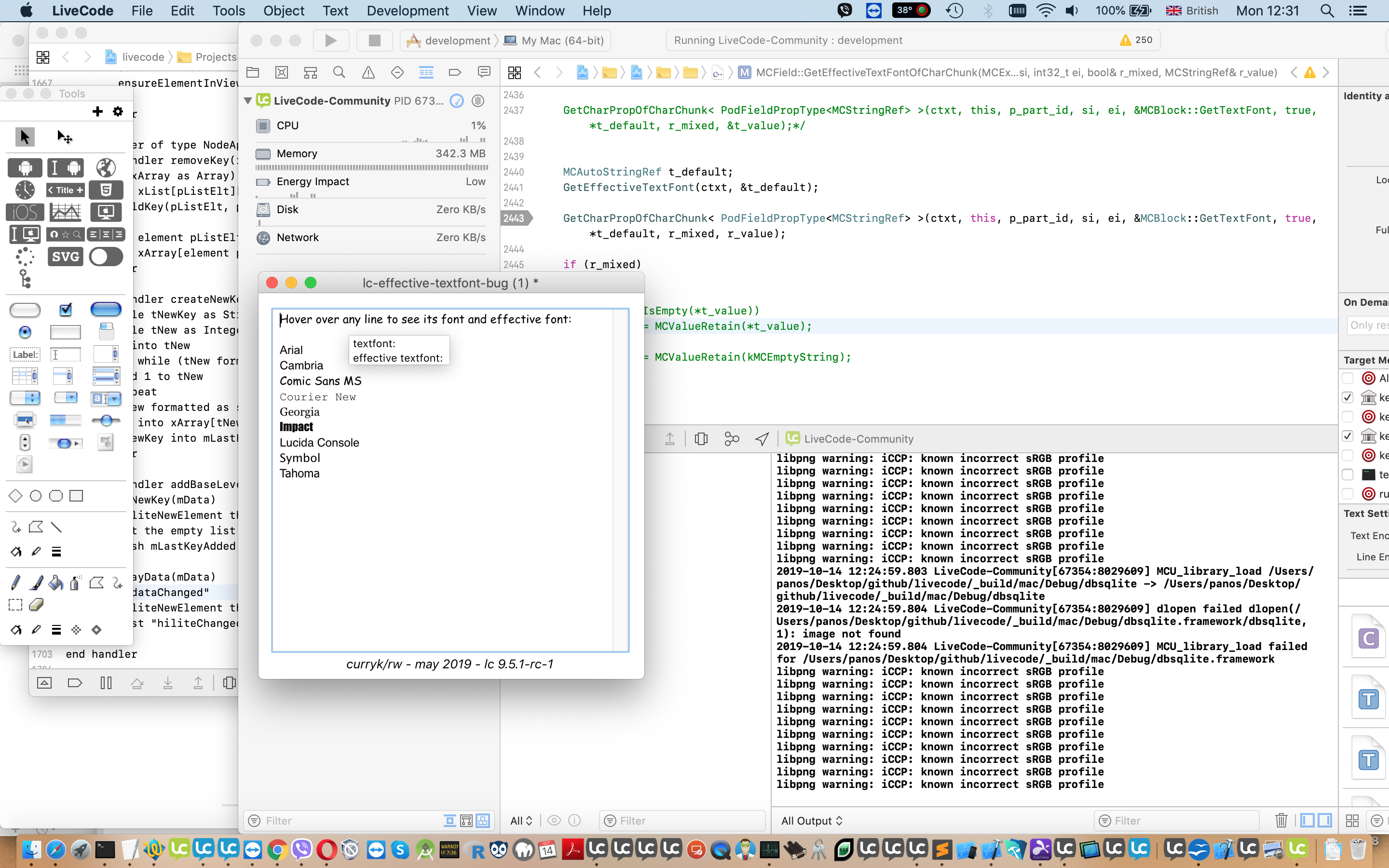
Task: Select the radio button control tool
Action: [x=25, y=332]
